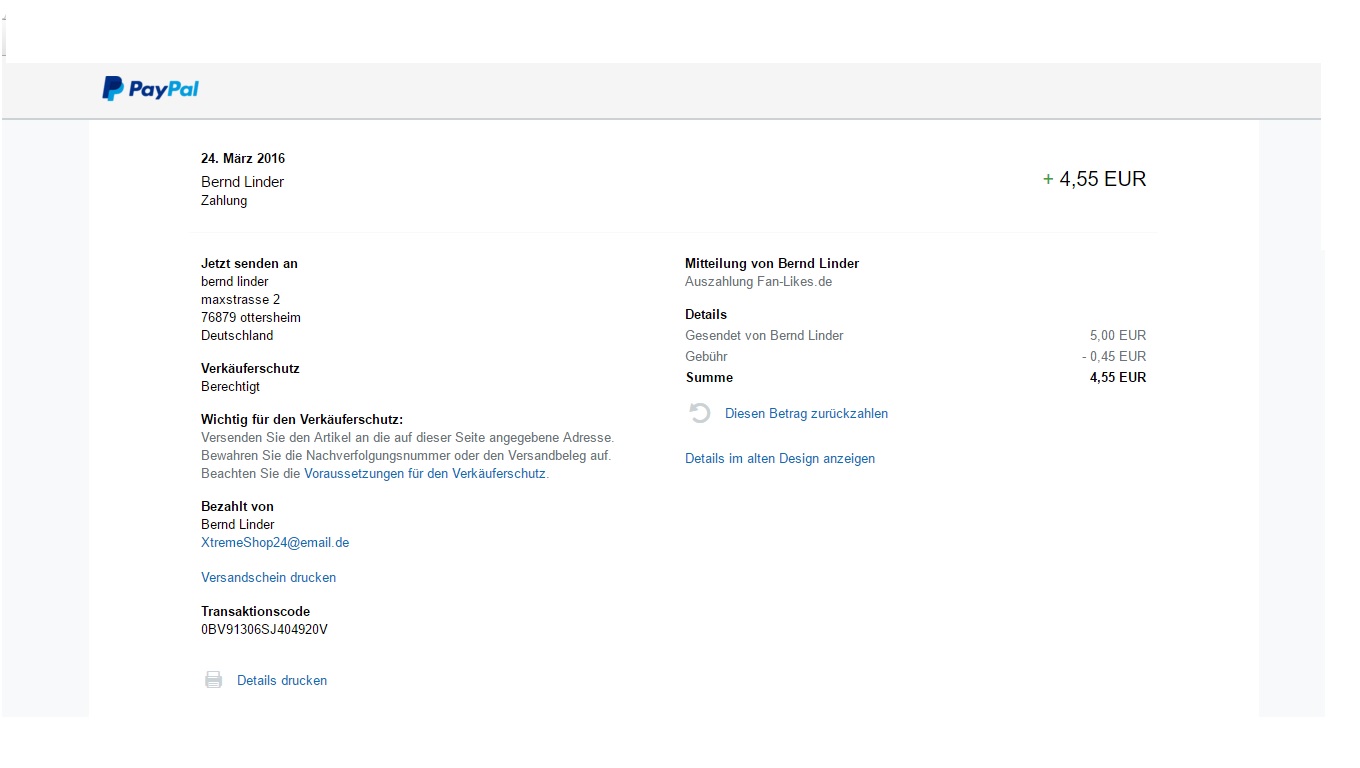Click the 'Details drucken' link text
This screenshot has width=1360, height=768.
pyautogui.click(x=282, y=680)
